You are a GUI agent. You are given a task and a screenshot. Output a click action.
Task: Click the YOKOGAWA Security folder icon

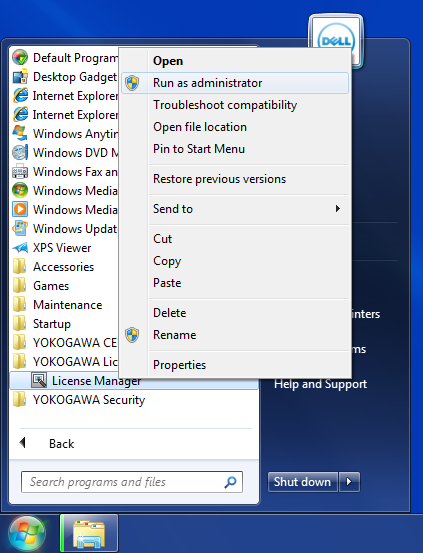point(20,400)
